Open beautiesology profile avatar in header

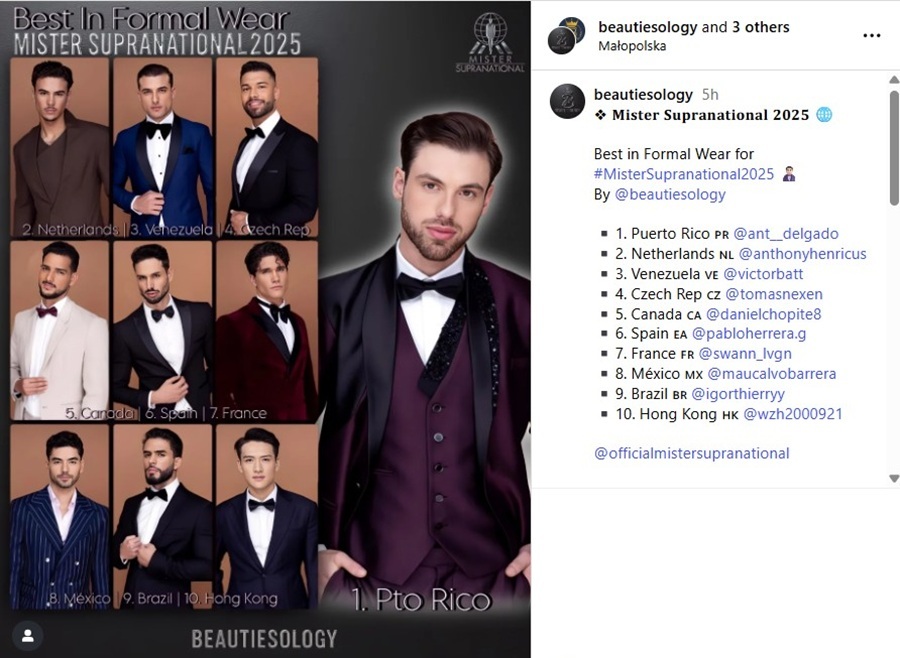[567, 36]
